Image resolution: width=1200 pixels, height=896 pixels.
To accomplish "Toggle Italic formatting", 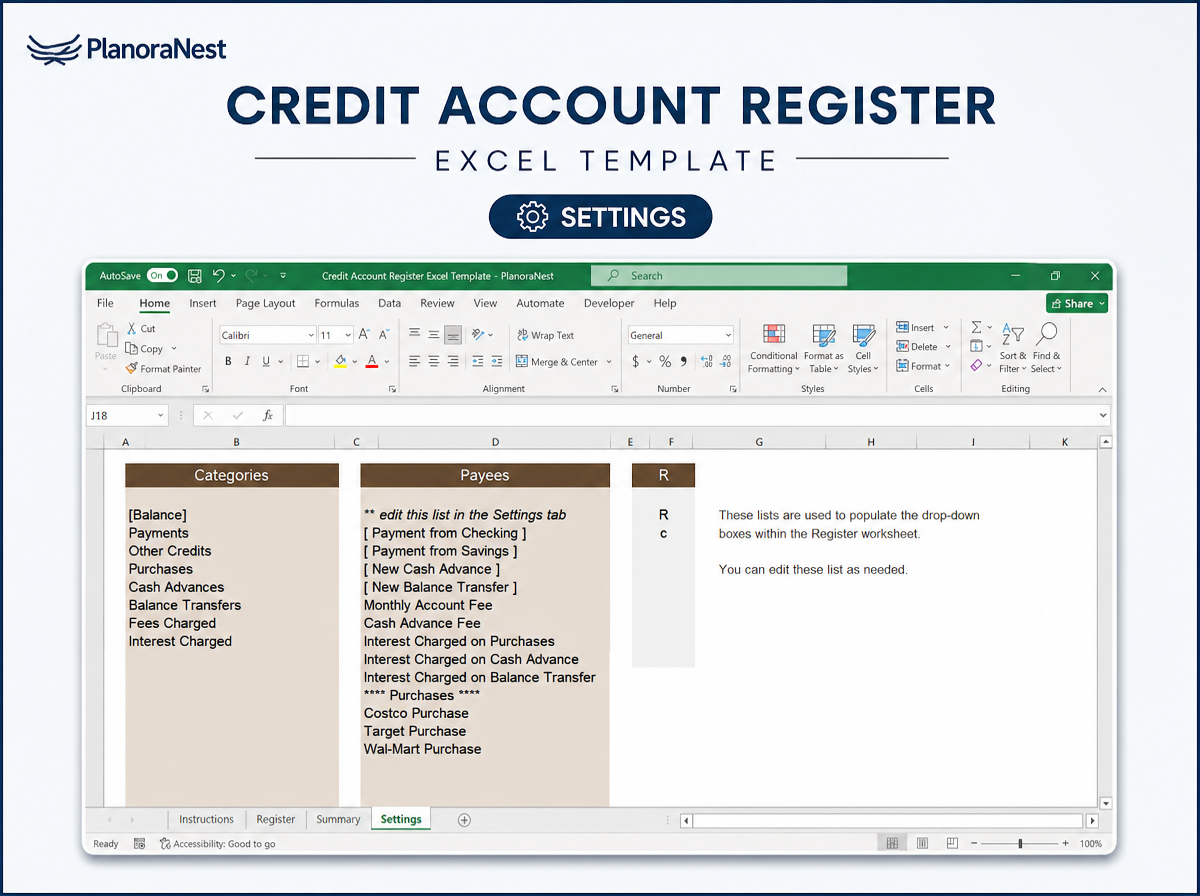I will (x=247, y=362).
